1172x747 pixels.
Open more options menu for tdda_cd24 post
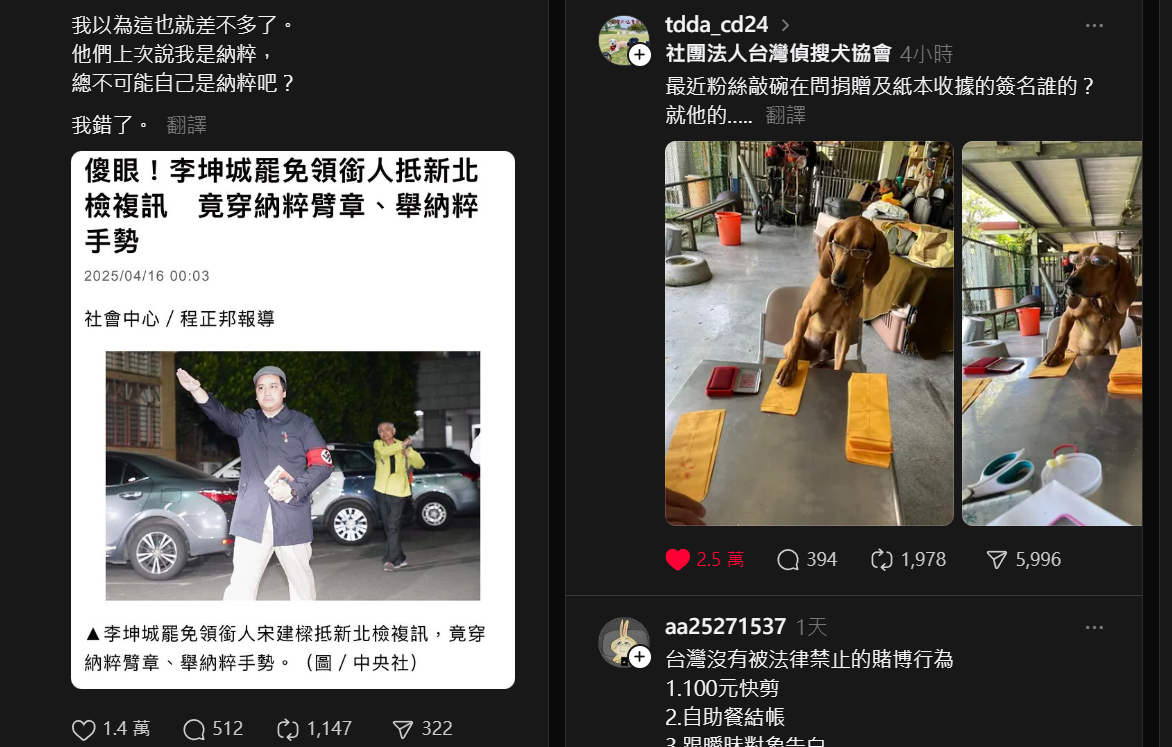(1094, 25)
